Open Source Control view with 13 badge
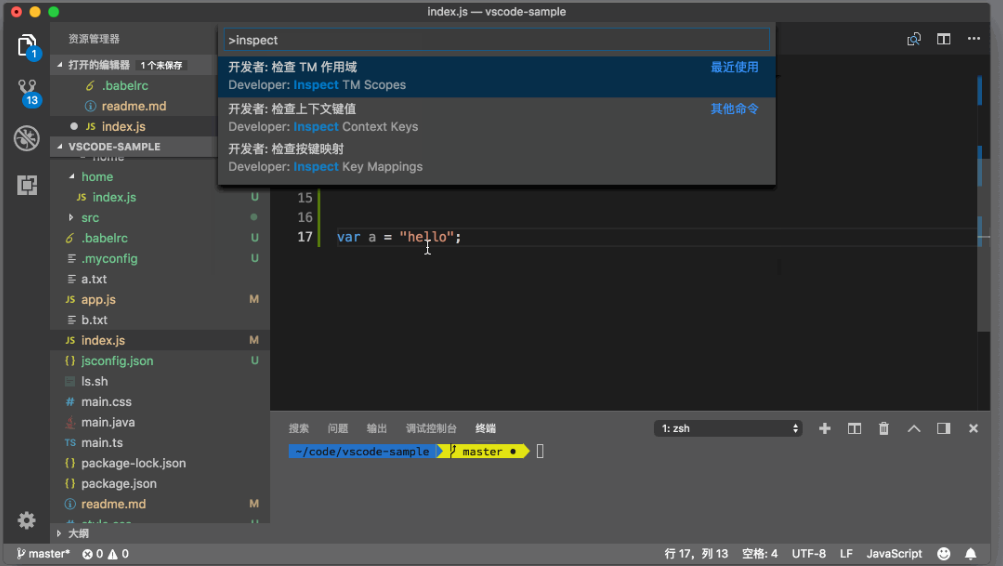This screenshot has width=1003, height=566. click(26, 92)
